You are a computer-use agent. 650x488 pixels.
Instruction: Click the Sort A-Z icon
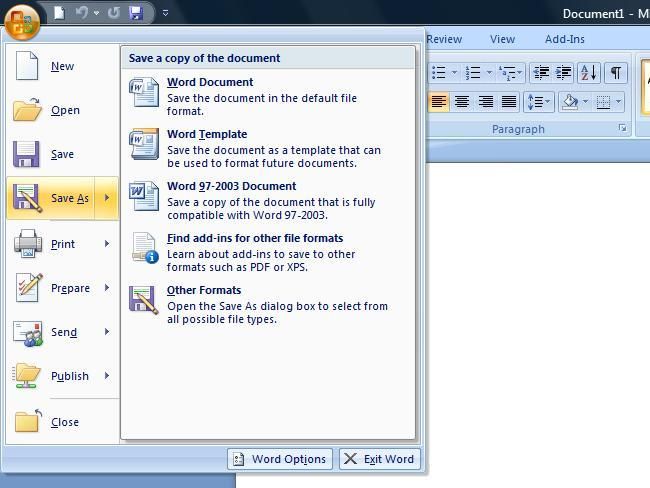pos(588,73)
